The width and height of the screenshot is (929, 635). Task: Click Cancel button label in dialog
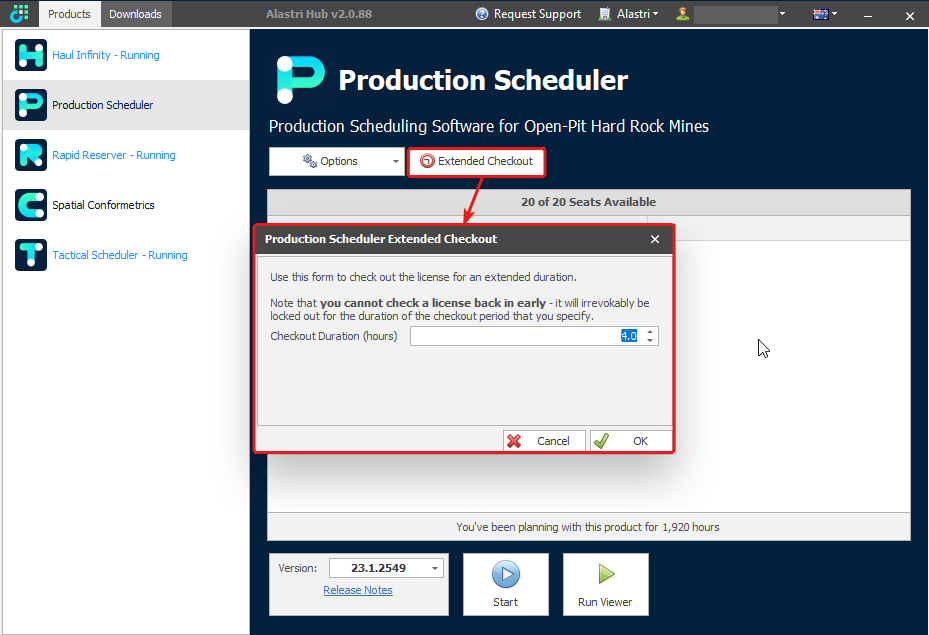point(553,441)
